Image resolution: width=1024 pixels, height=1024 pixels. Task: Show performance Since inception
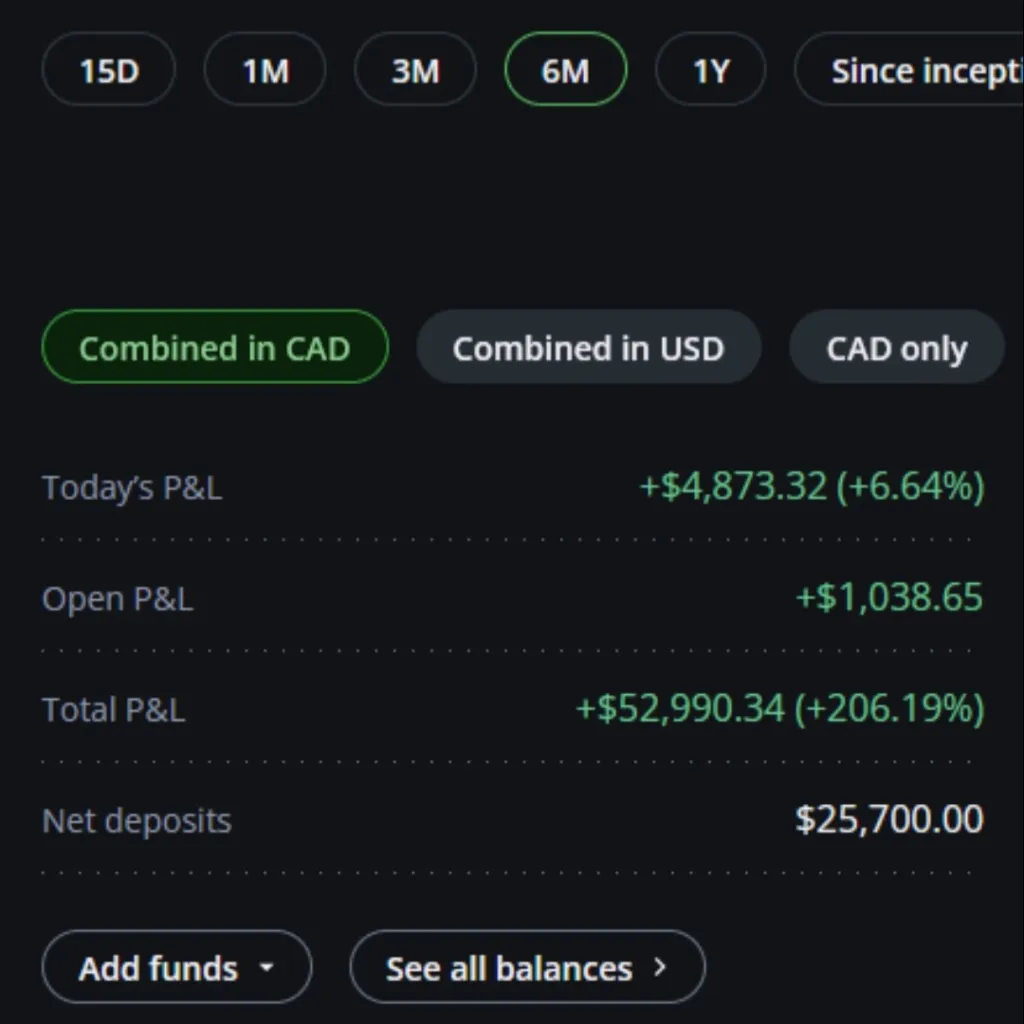click(x=909, y=69)
